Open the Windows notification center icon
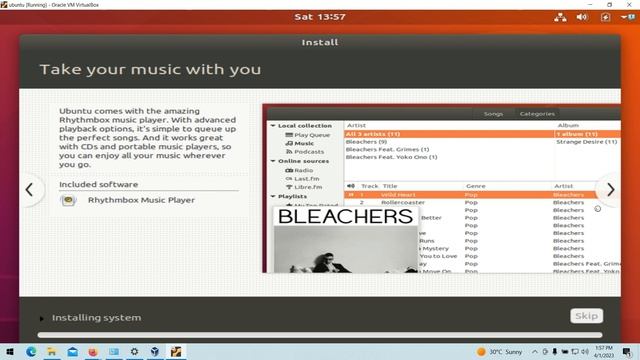This screenshot has height=360, width=640. [627, 351]
